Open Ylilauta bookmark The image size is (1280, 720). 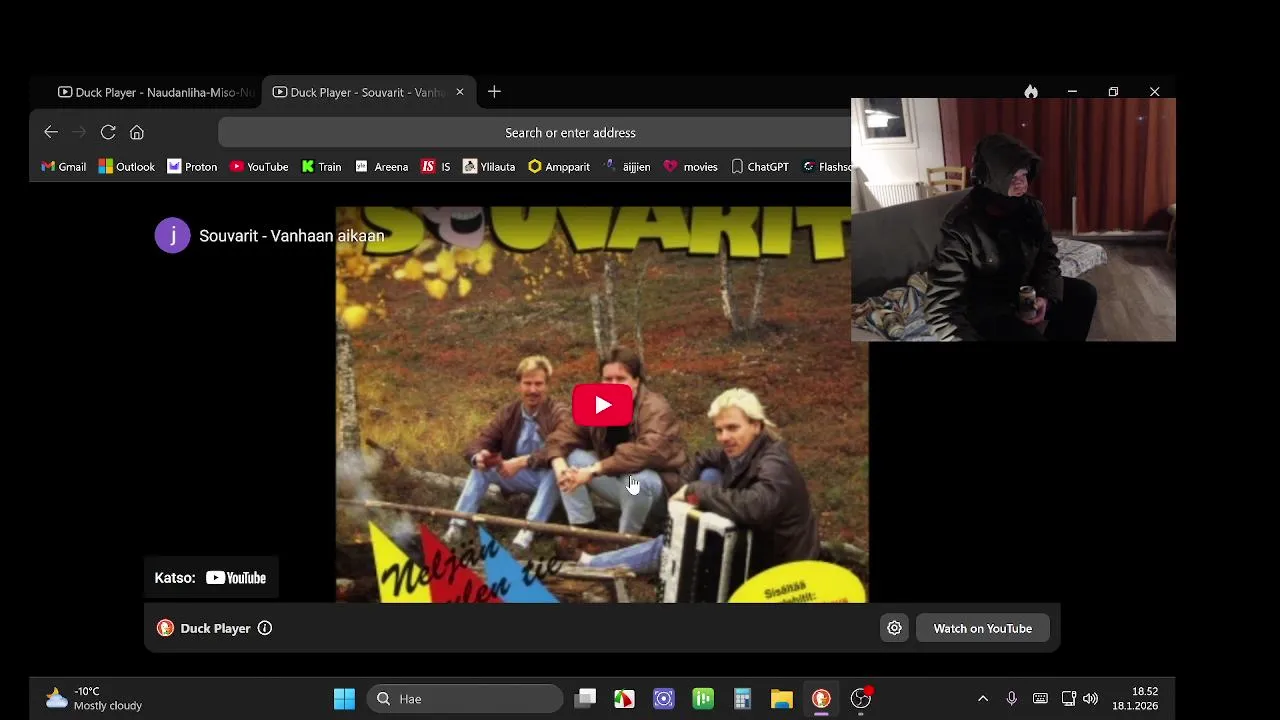(489, 167)
